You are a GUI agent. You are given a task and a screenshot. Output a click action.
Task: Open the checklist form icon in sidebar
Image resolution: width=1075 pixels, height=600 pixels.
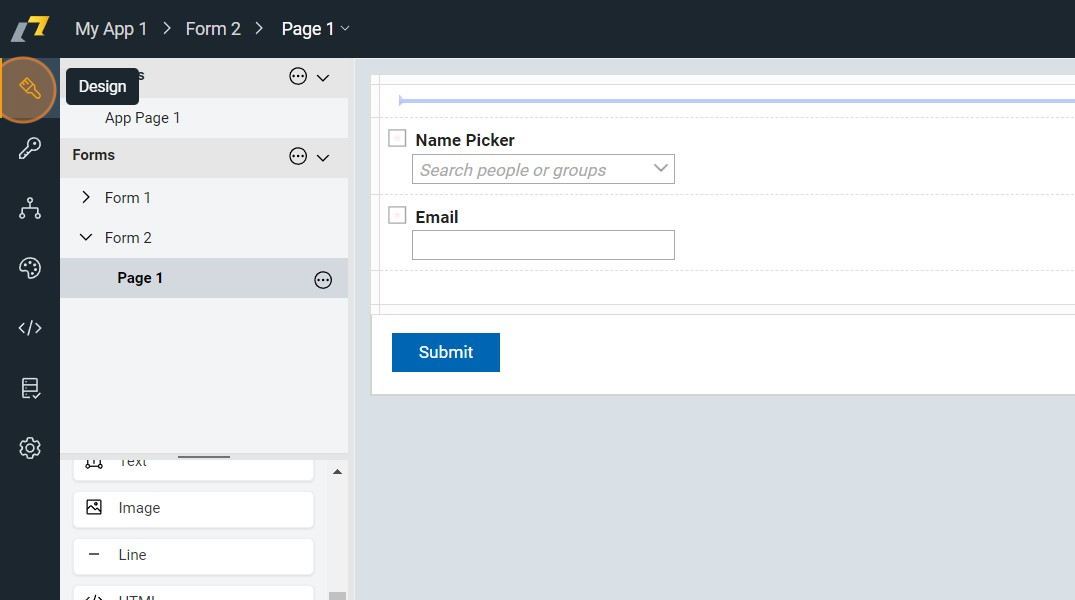click(x=30, y=388)
